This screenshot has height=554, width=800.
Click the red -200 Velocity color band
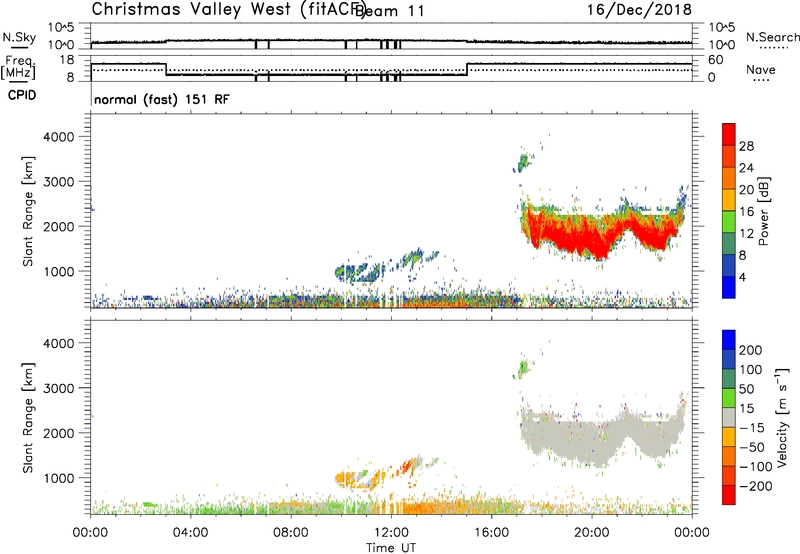729,495
